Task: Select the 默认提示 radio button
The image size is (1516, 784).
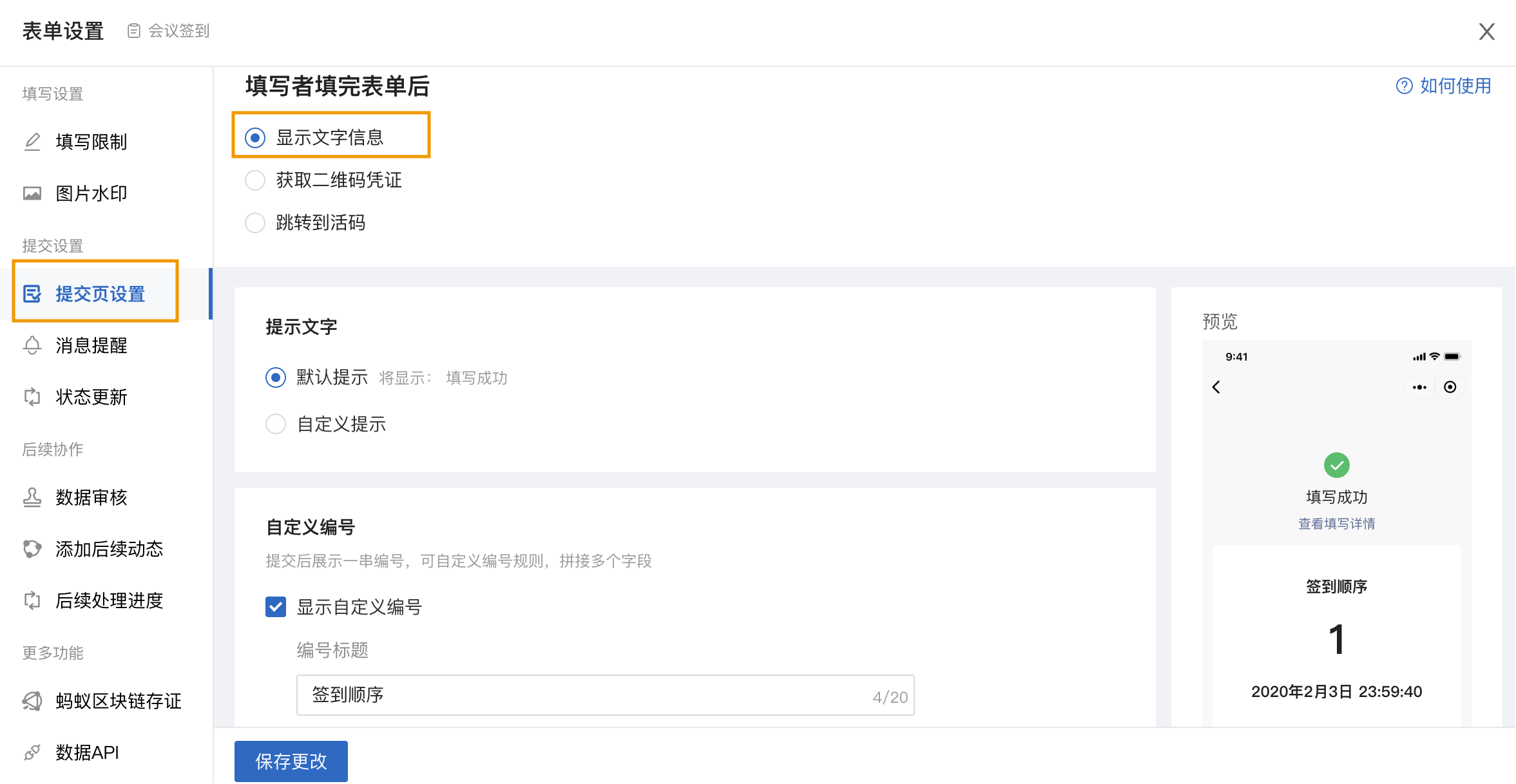Action: click(276, 378)
